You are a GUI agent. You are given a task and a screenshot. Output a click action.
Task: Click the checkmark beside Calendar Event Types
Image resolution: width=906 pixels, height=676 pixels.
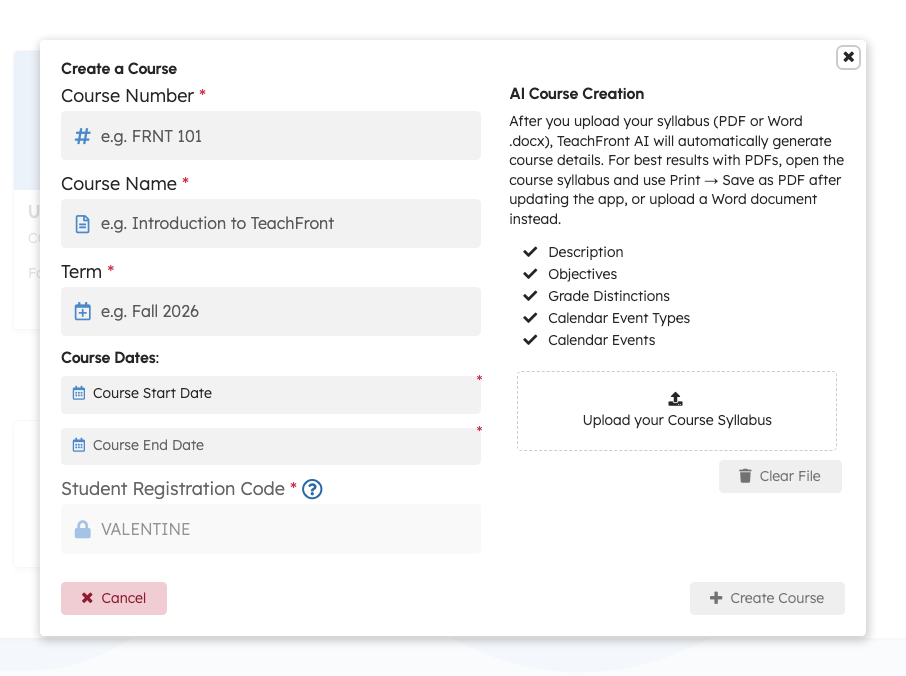[x=530, y=318]
